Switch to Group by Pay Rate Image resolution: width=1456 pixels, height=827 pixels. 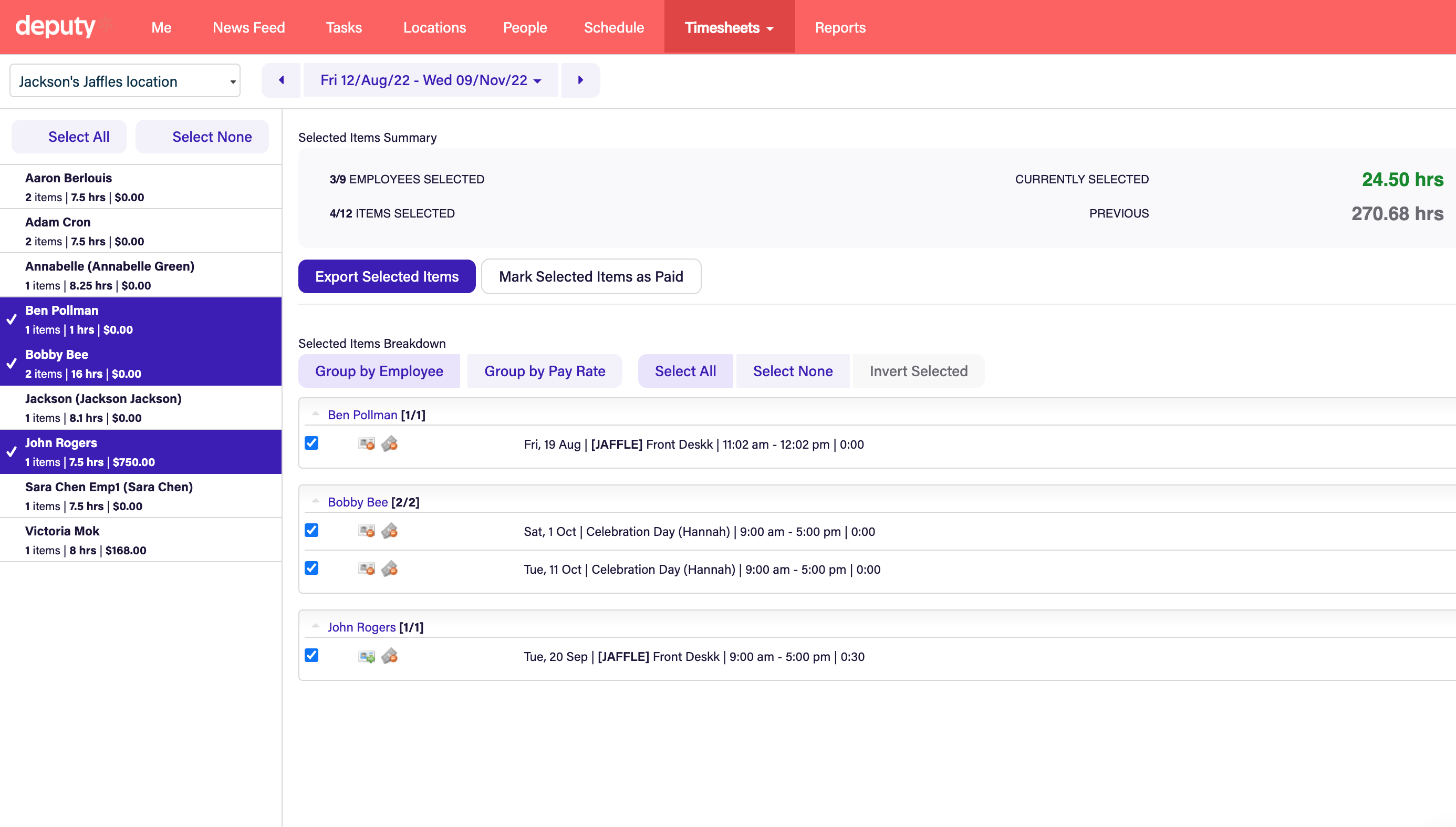[x=544, y=371]
